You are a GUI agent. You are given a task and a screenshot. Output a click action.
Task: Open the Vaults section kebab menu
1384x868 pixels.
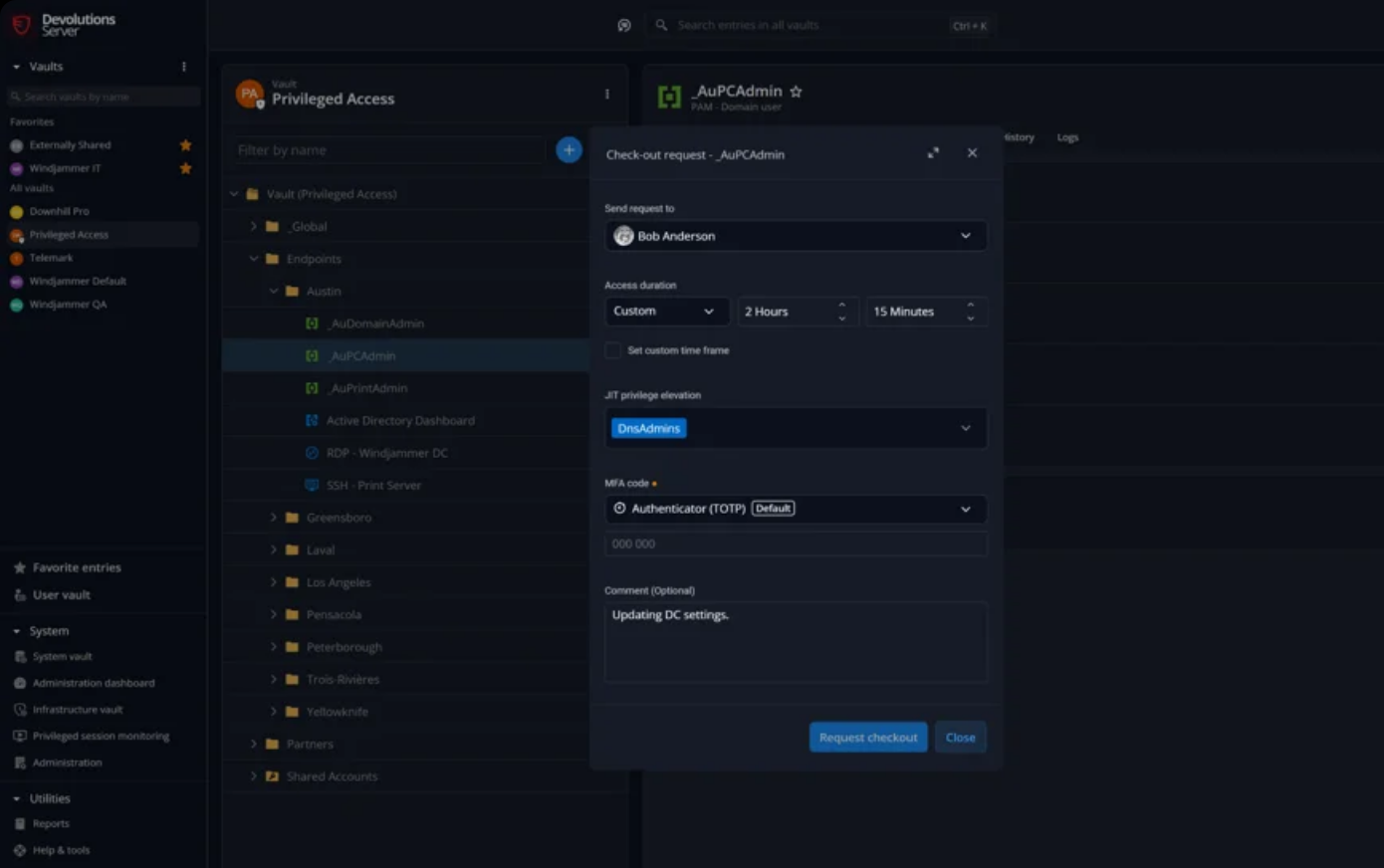click(184, 67)
